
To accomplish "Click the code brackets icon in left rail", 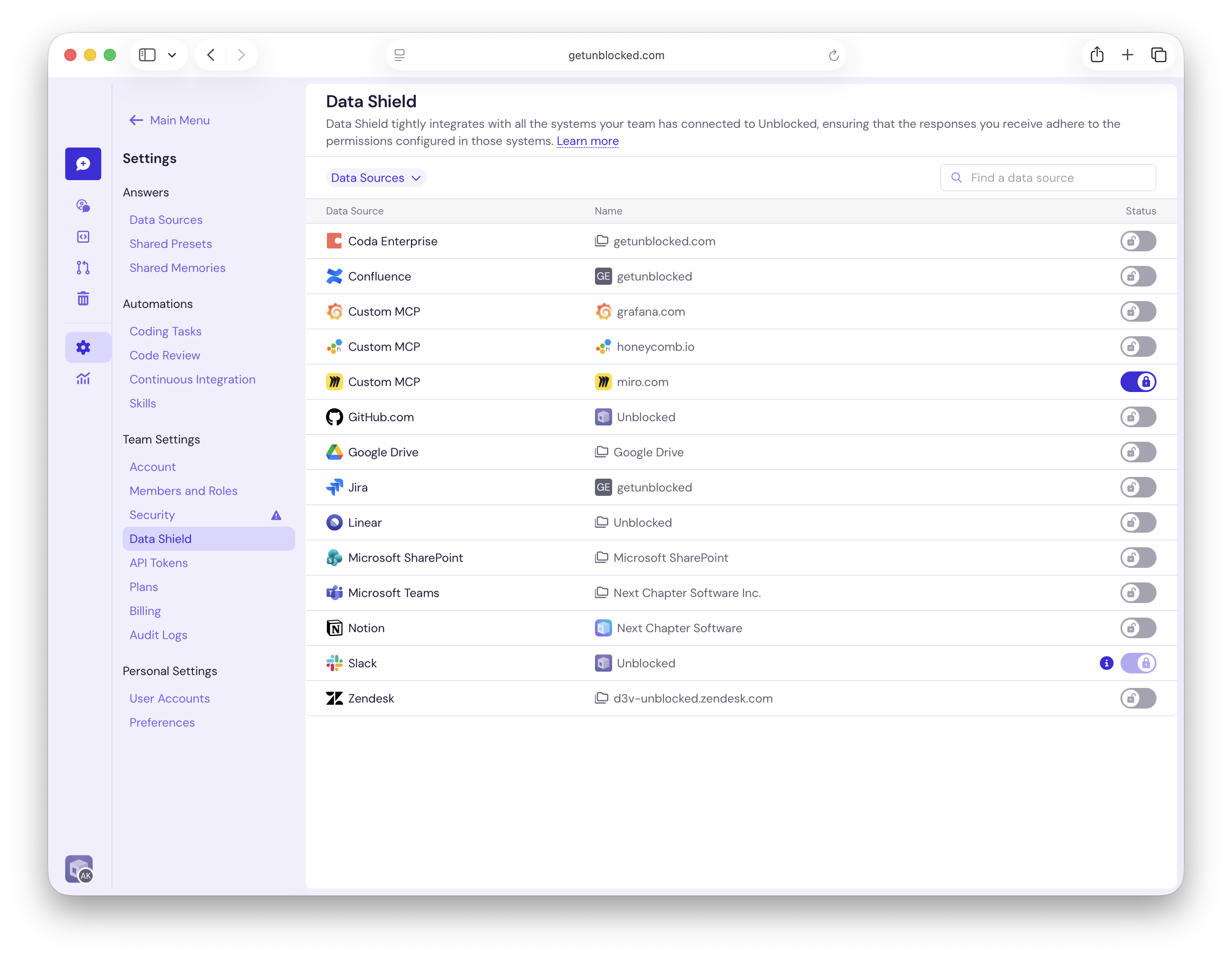I will (83, 237).
